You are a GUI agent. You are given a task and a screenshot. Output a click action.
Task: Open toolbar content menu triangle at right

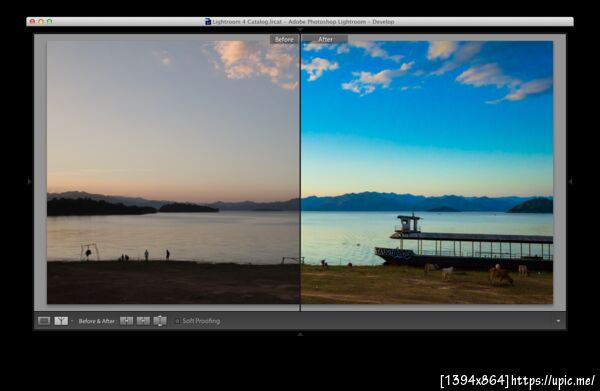click(558, 321)
